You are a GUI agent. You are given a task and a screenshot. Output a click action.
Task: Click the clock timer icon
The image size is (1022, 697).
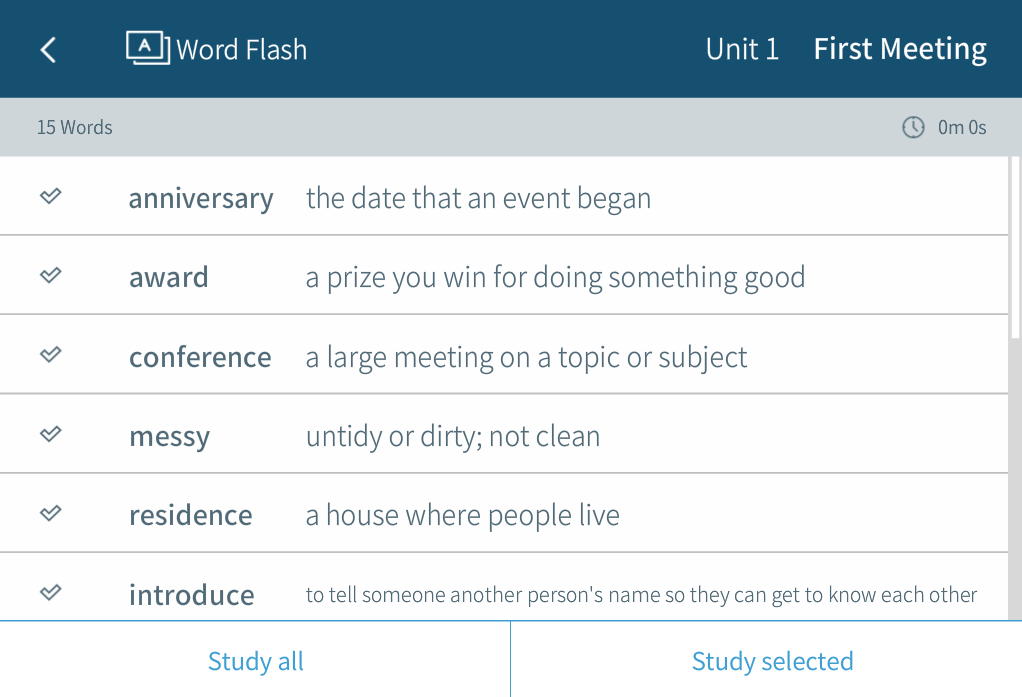pyautogui.click(x=913, y=127)
